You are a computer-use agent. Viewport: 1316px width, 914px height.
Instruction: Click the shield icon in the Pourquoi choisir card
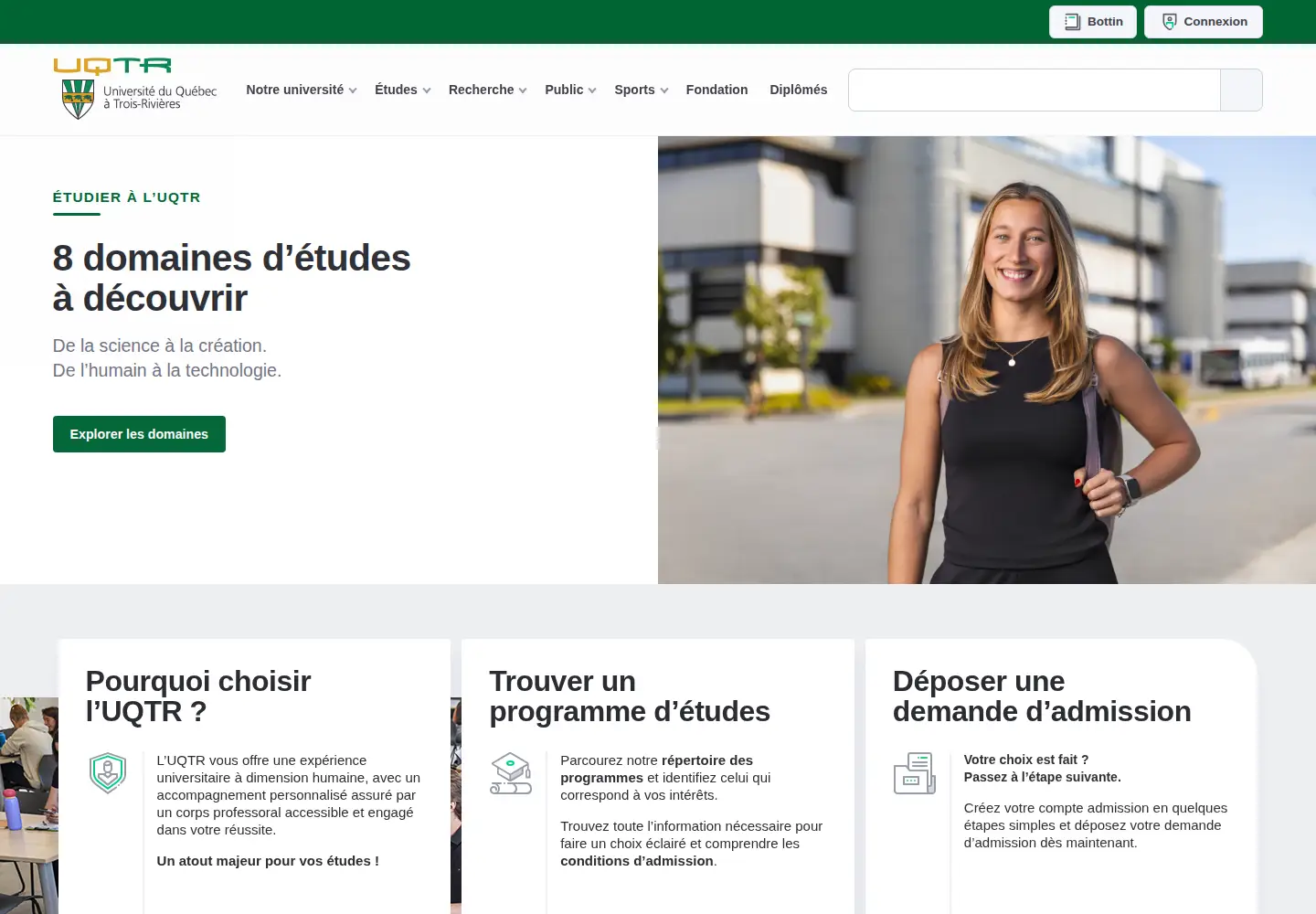coord(108,773)
